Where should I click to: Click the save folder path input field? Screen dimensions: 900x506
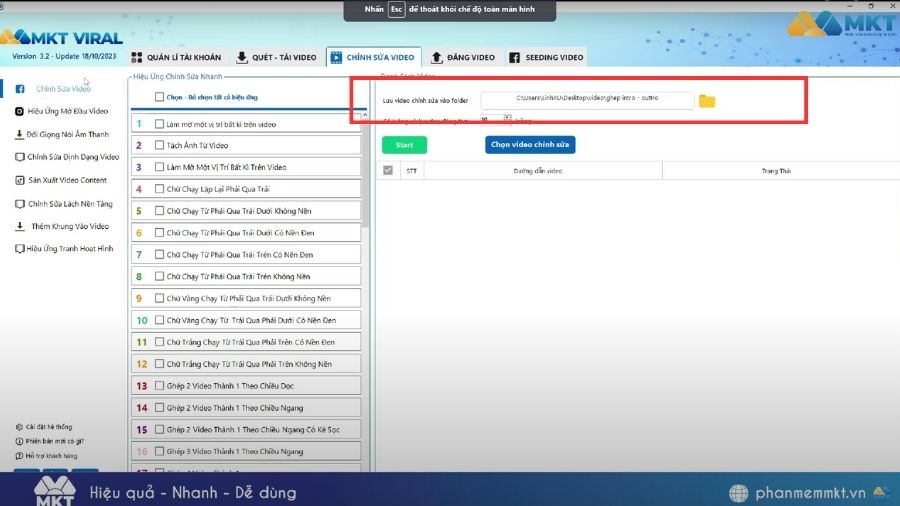[x=586, y=100]
